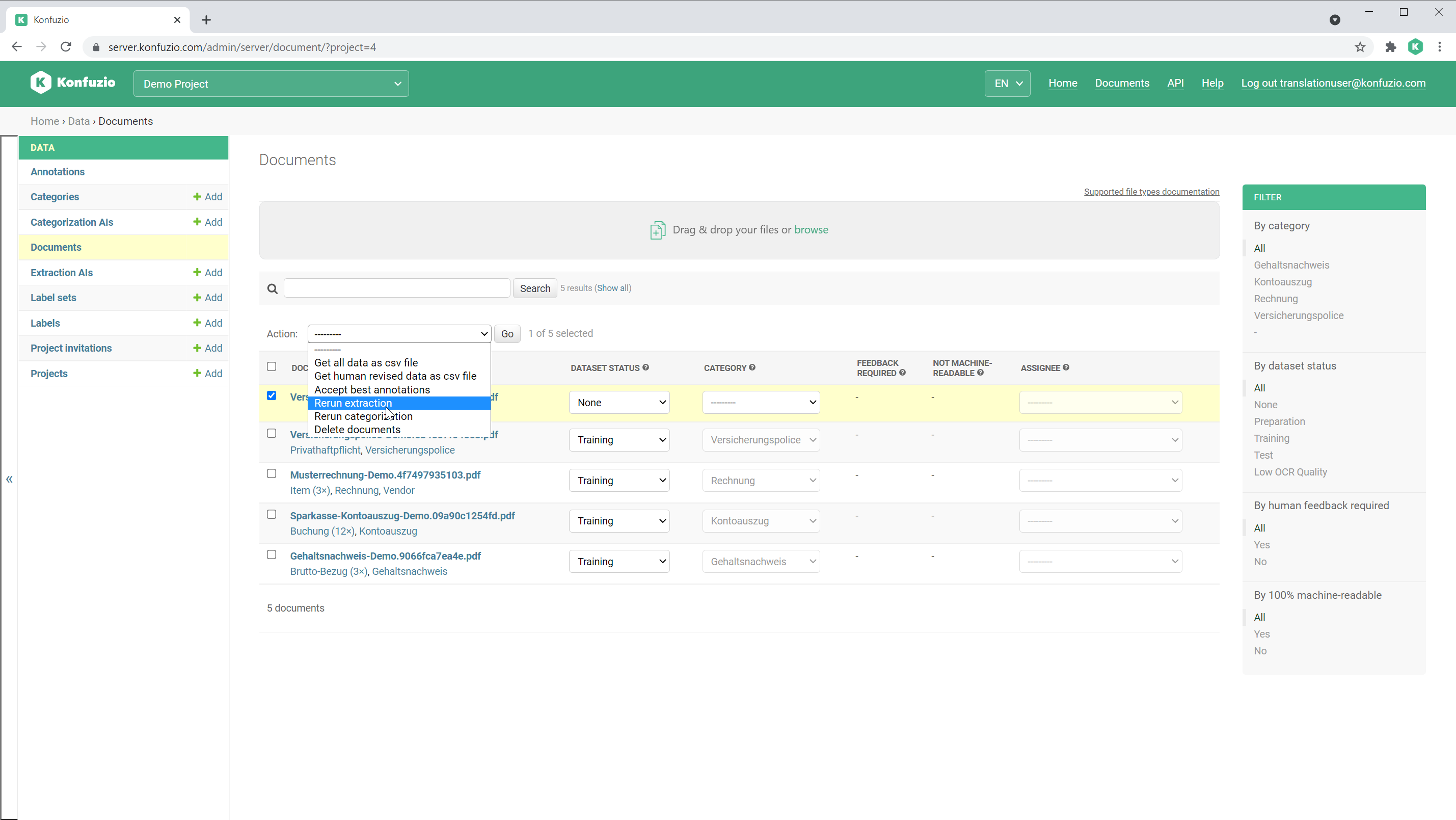Choose Get human revised data as csv
1456x820 pixels.
[399, 376]
